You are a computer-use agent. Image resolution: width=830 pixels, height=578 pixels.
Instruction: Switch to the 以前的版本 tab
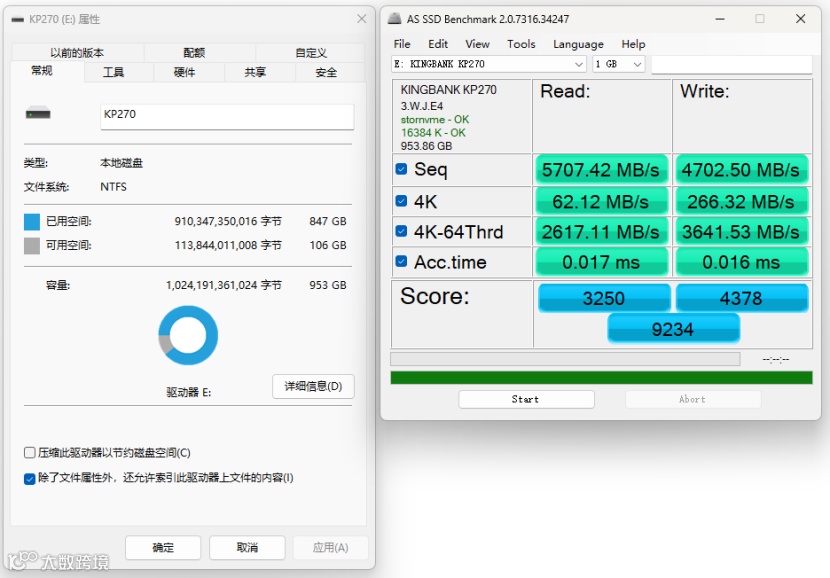77,52
